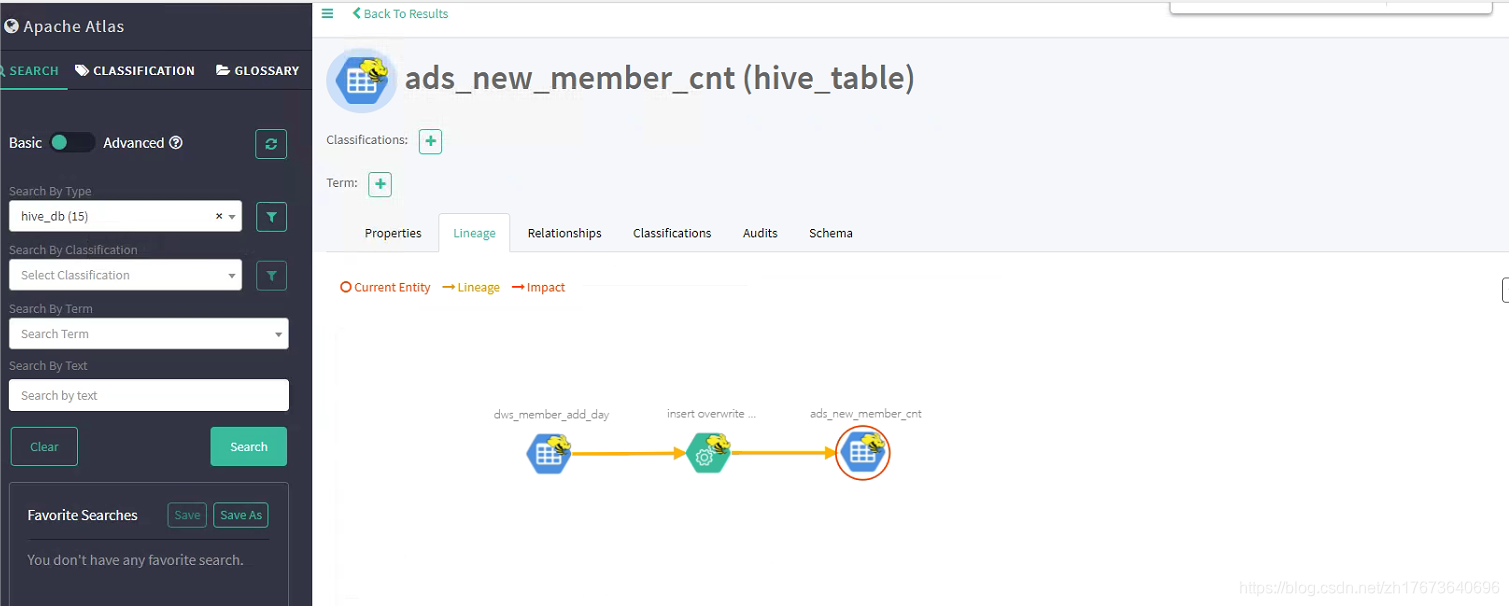This screenshot has width=1509, height=606.
Task: Click the refresh search button icon
Action: pyautogui.click(x=271, y=144)
